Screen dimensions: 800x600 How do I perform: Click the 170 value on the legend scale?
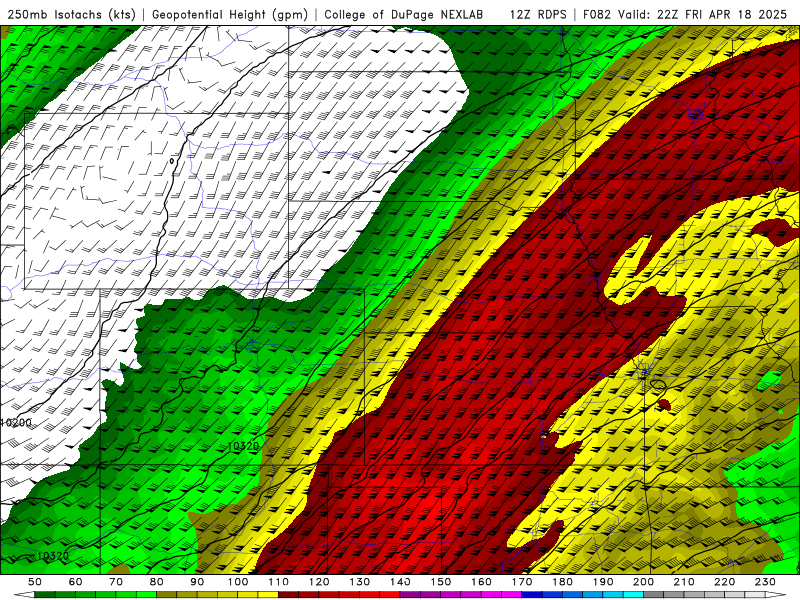click(x=522, y=582)
